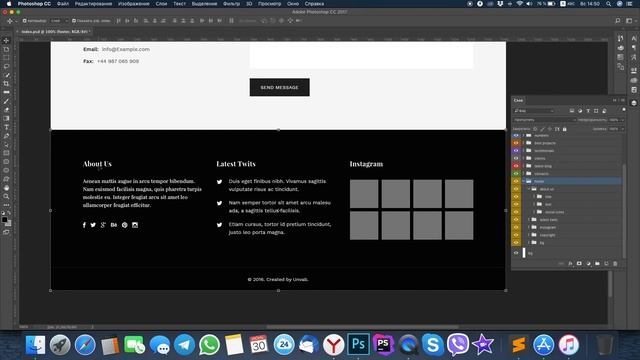Viewport: 640px width, 360px height.
Task: Open the Изображение menu
Action: (x=134, y=4)
